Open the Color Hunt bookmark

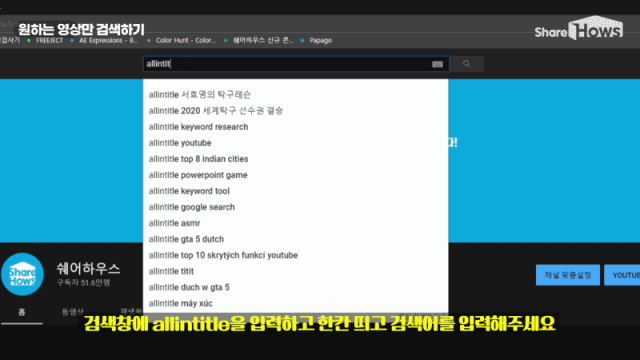[x=181, y=40]
